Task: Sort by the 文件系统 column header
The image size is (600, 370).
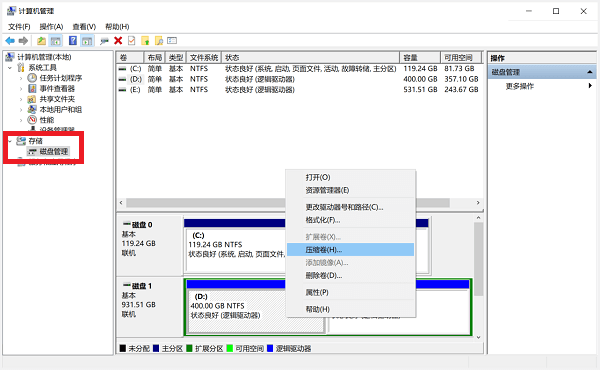Action: click(x=204, y=58)
